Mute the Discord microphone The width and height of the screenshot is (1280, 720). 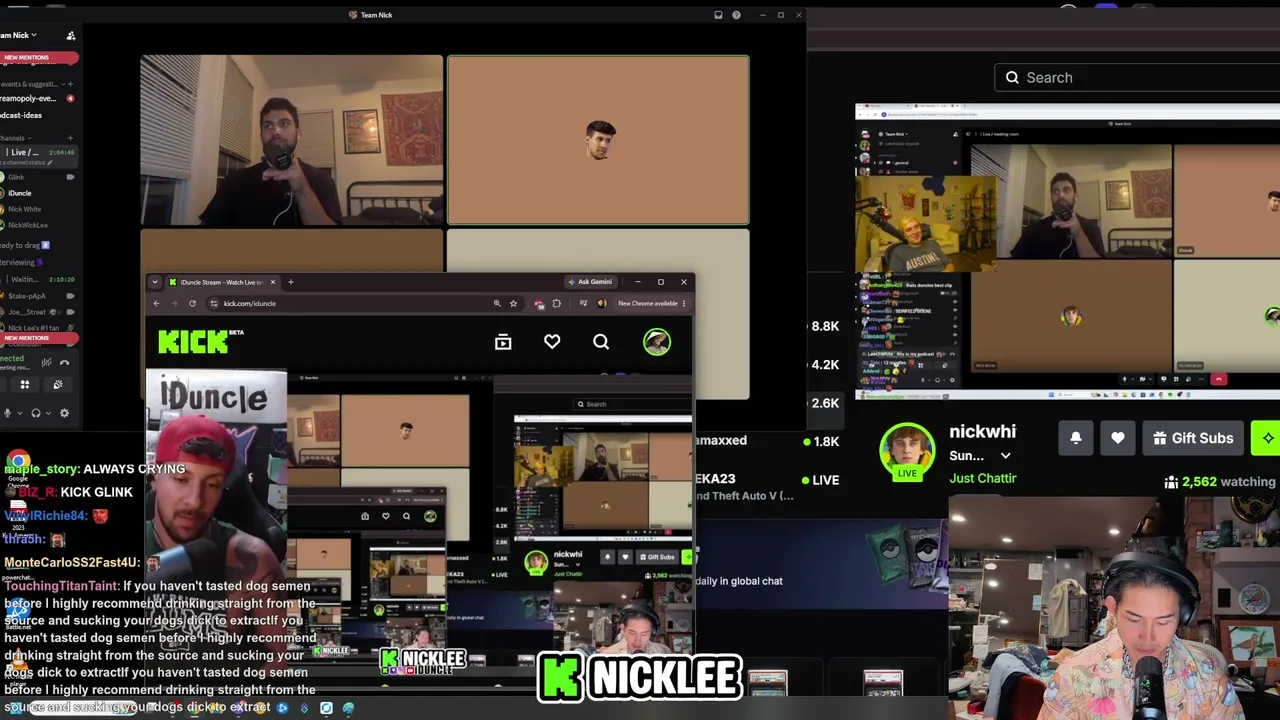(x=7, y=413)
